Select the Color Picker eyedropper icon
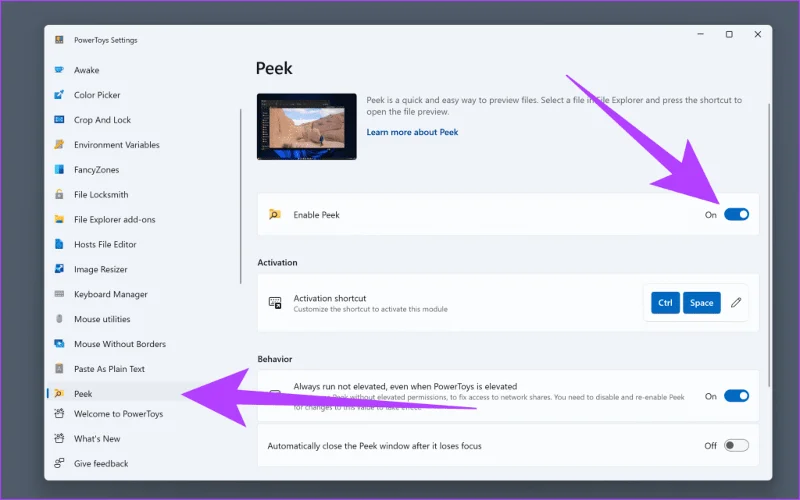The height and width of the screenshot is (500, 800). (59, 95)
